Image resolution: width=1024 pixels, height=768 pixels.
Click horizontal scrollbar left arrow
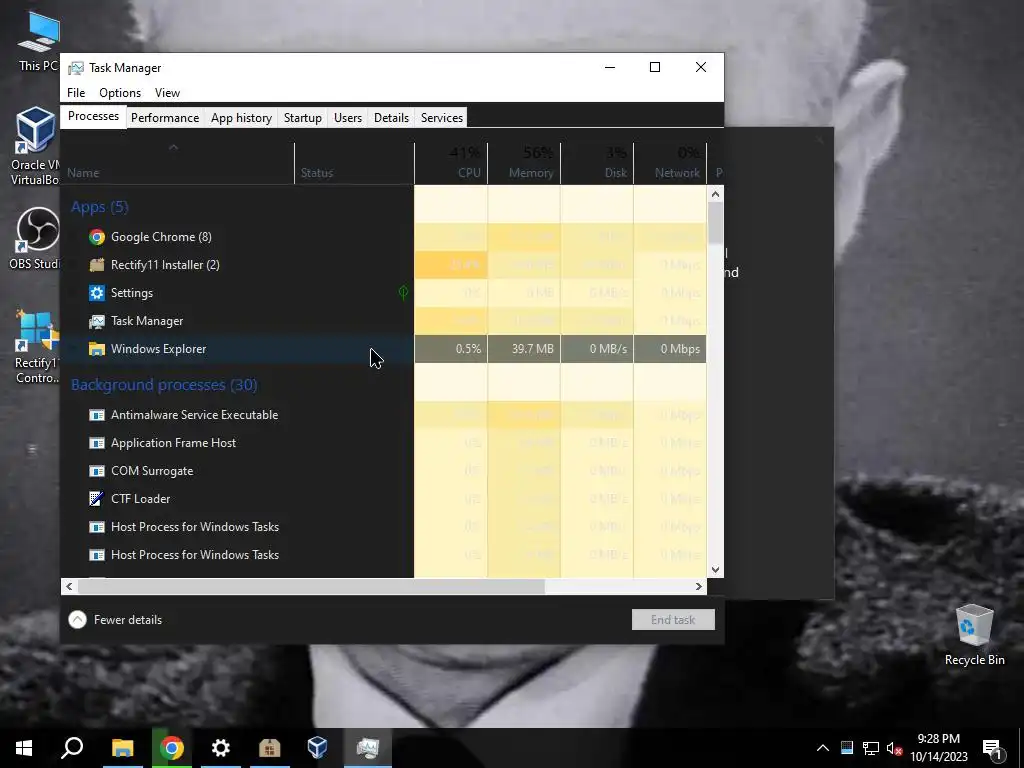click(69, 586)
